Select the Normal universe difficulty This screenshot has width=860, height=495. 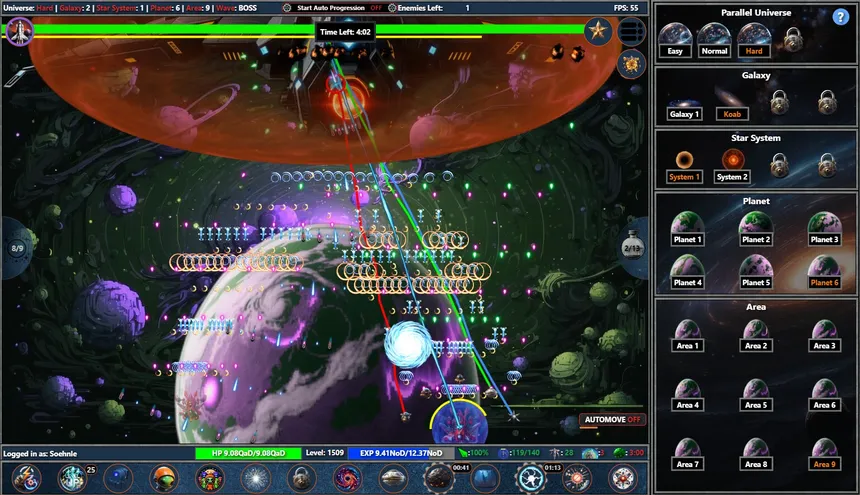(715, 41)
